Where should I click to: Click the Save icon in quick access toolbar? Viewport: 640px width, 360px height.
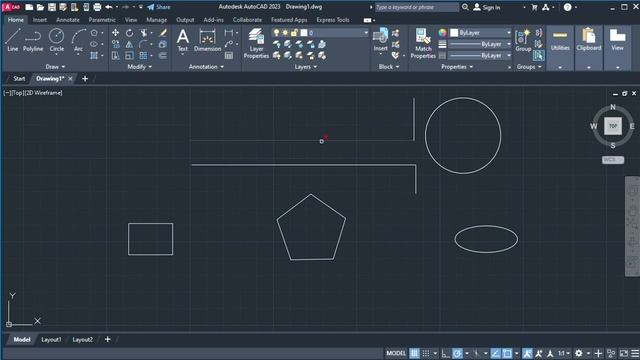[x=51, y=7]
